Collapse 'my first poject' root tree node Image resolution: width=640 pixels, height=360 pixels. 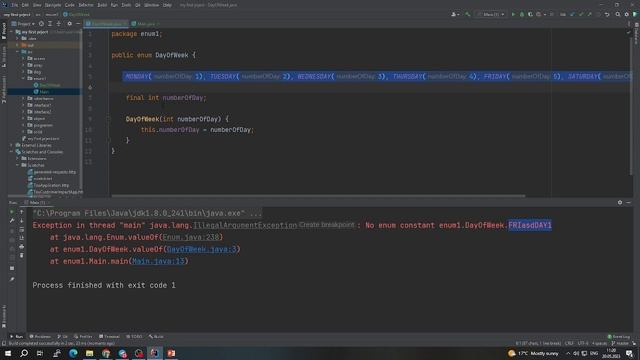[11, 32]
